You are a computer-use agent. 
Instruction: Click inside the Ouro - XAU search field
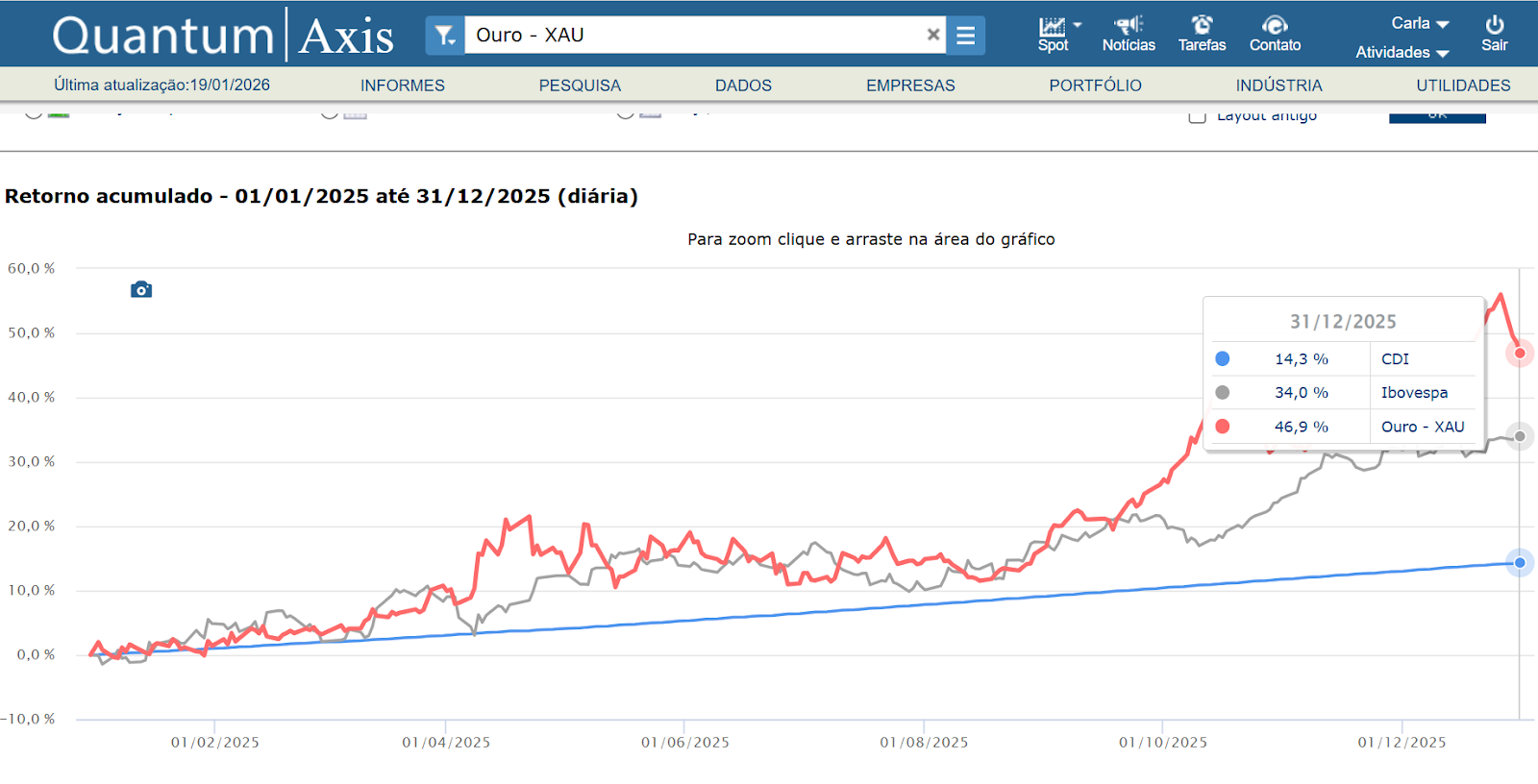[x=692, y=36]
